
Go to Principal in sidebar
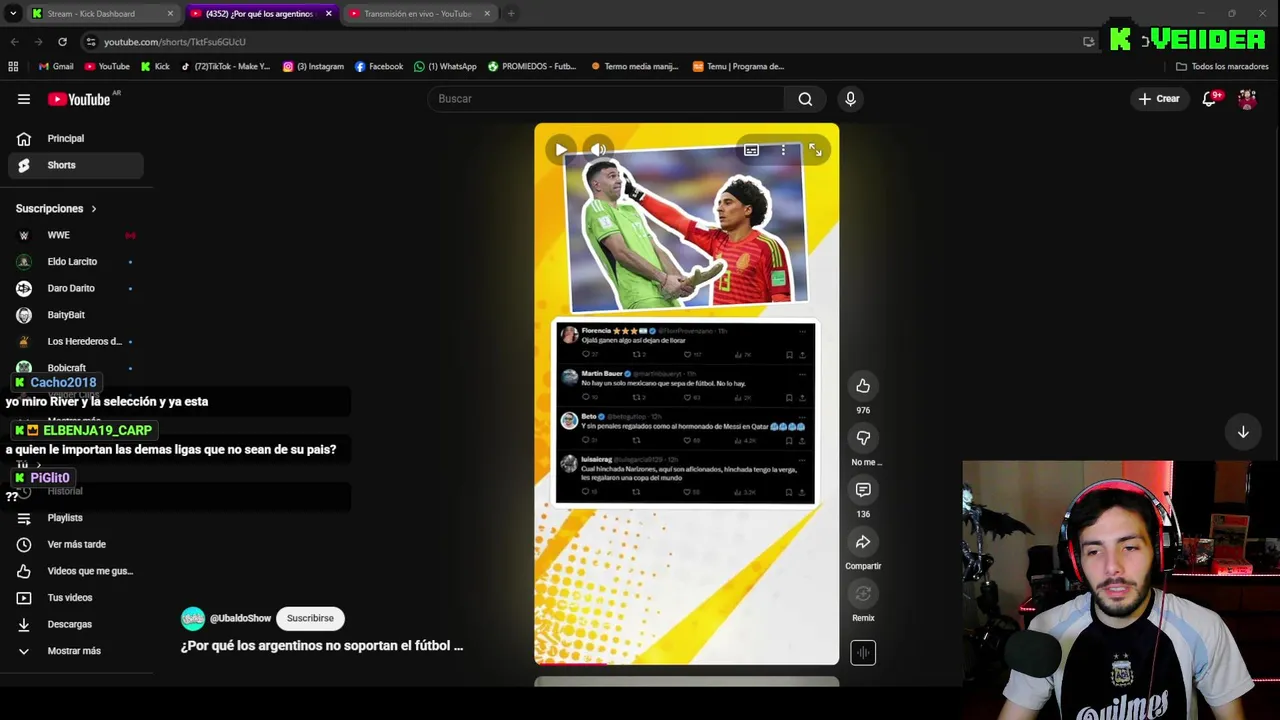pos(76,139)
